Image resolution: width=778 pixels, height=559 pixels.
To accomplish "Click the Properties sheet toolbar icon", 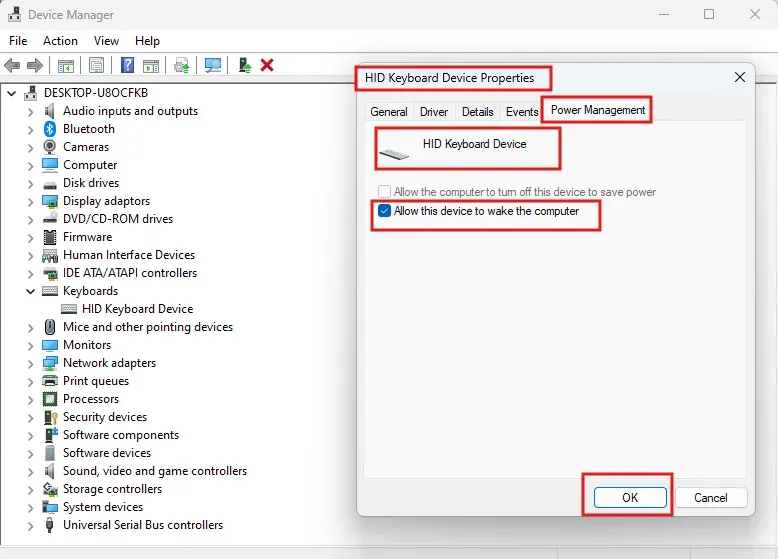I will coord(96,65).
